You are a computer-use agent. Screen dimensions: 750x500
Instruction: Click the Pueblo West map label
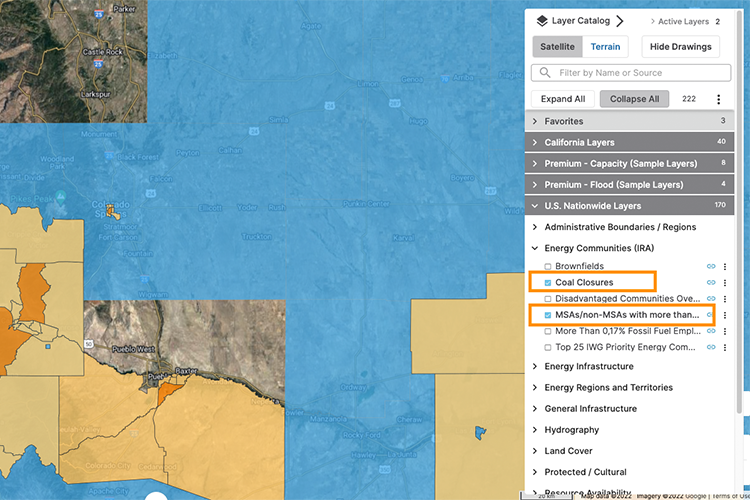click(133, 349)
